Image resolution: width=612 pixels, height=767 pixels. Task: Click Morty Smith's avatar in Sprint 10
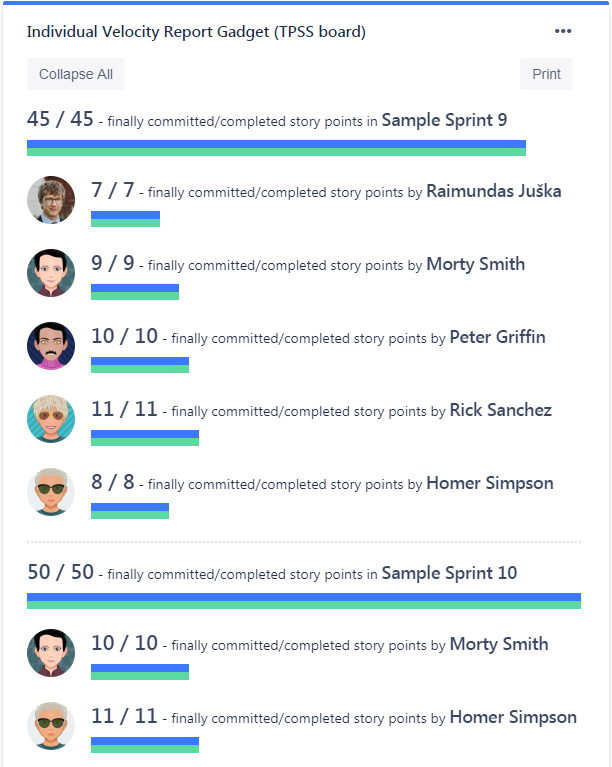[51, 653]
